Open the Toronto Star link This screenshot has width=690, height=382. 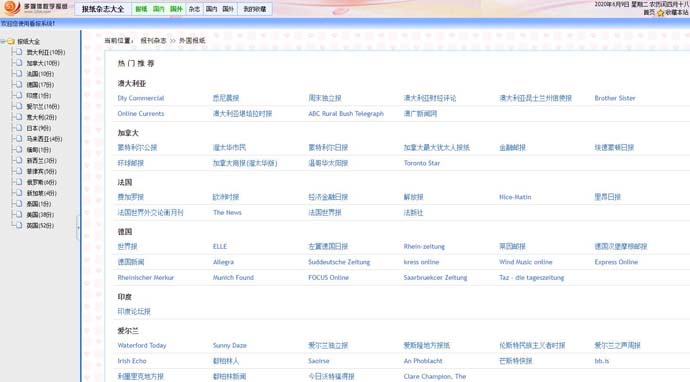pos(422,163)
